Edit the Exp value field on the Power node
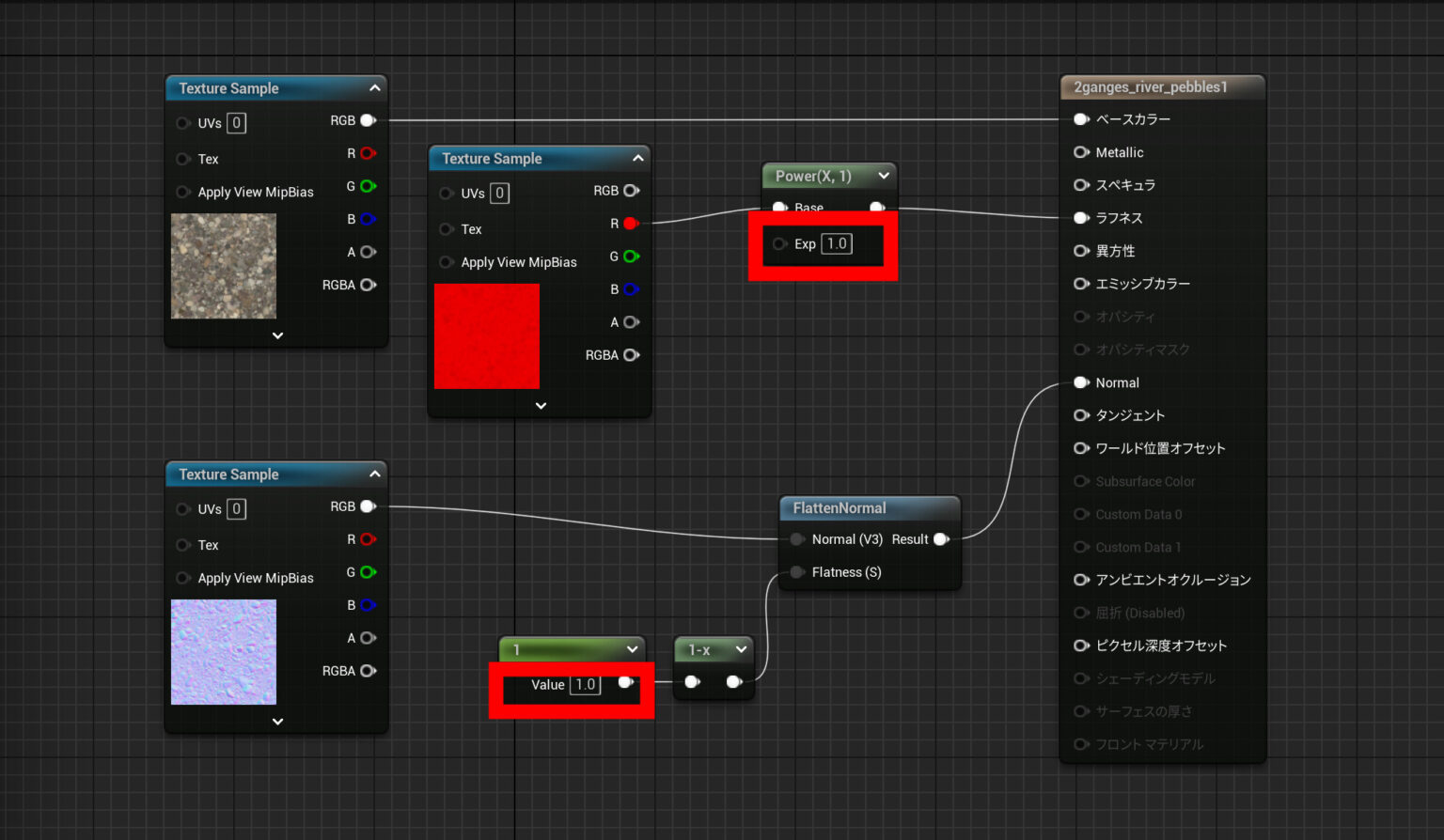Screen dimensions: 1444x840 [836, 243]
